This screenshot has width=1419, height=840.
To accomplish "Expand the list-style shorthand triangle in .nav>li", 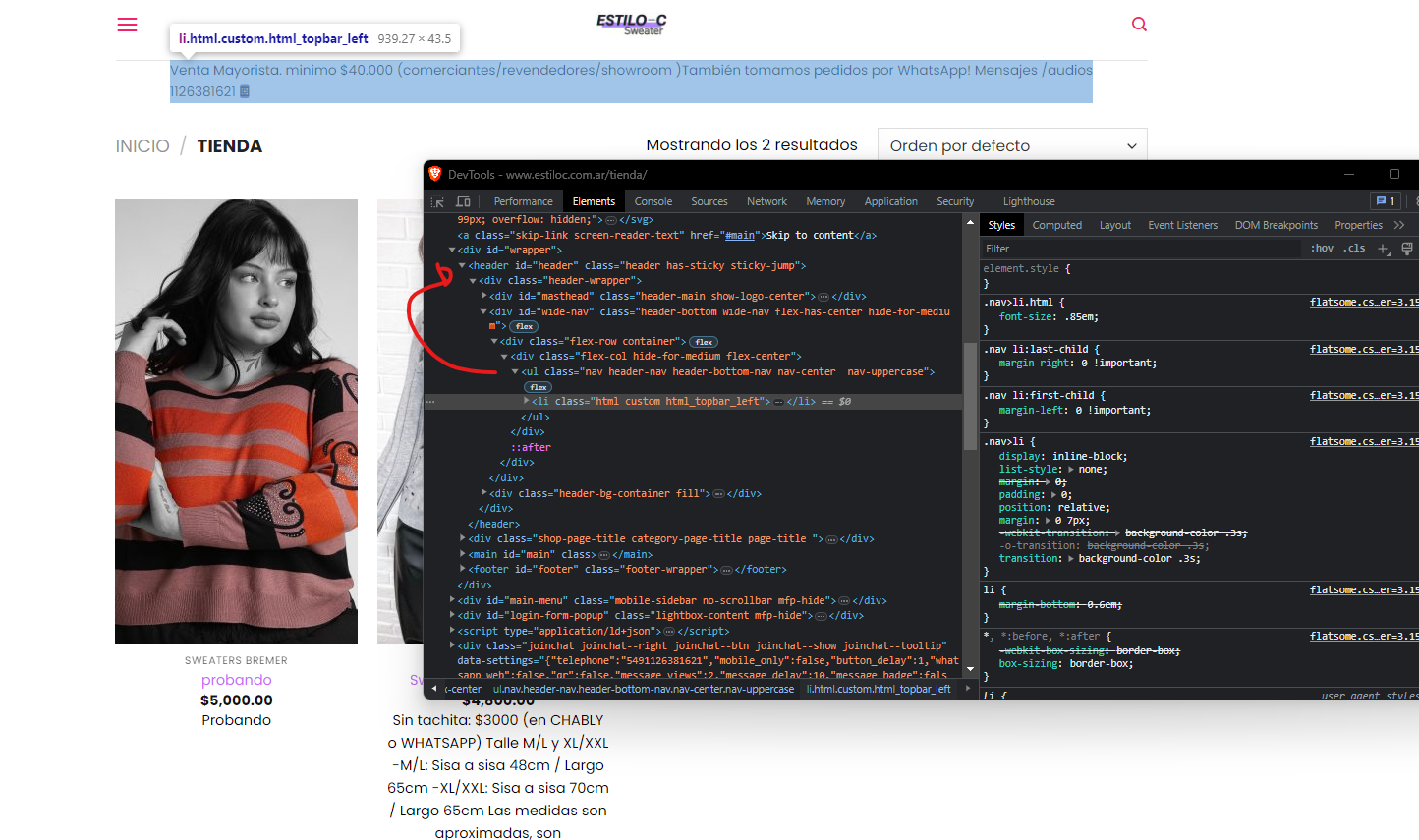I will (1071, 470).
